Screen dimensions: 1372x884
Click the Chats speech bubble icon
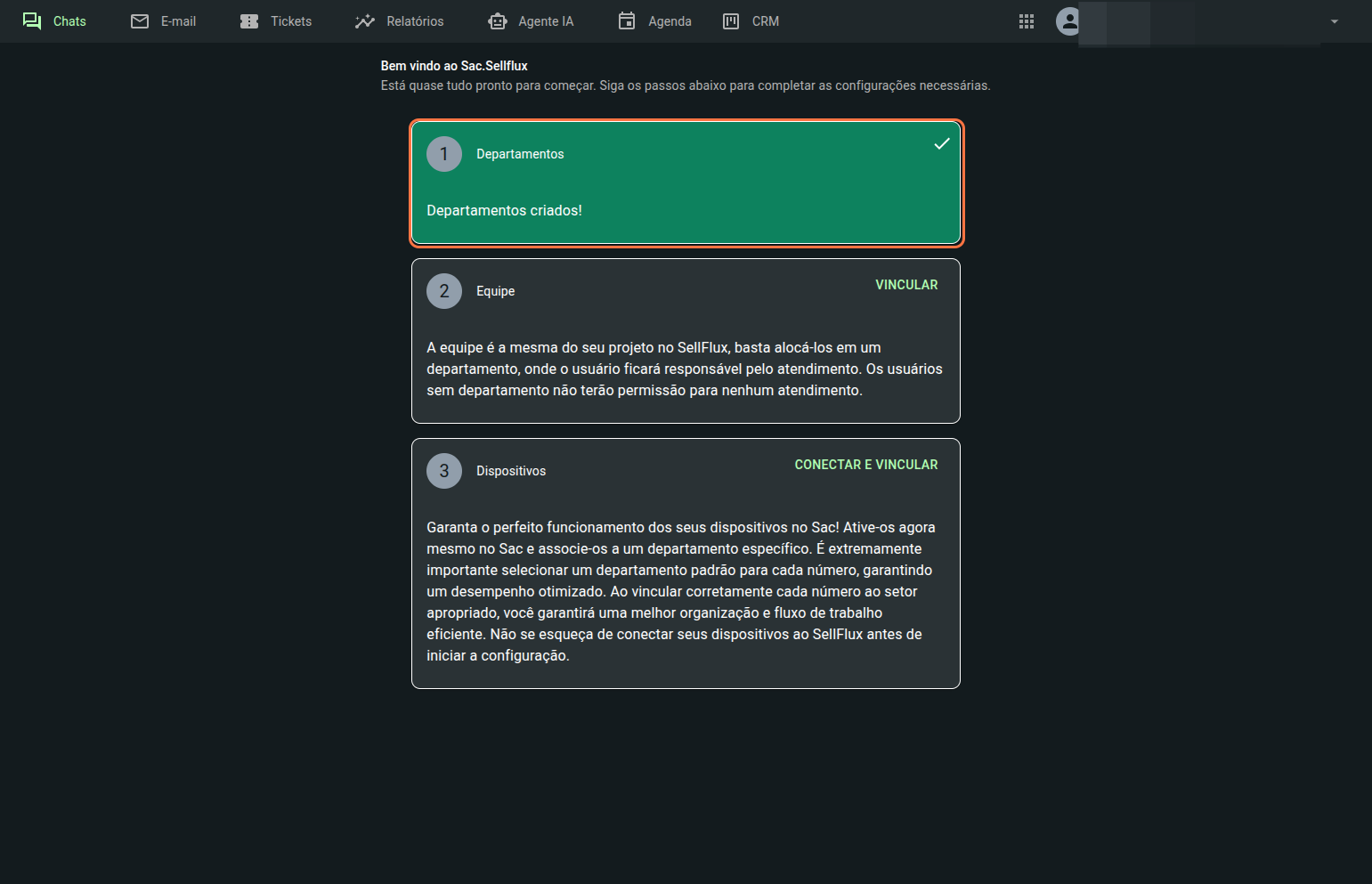point(32,21)
